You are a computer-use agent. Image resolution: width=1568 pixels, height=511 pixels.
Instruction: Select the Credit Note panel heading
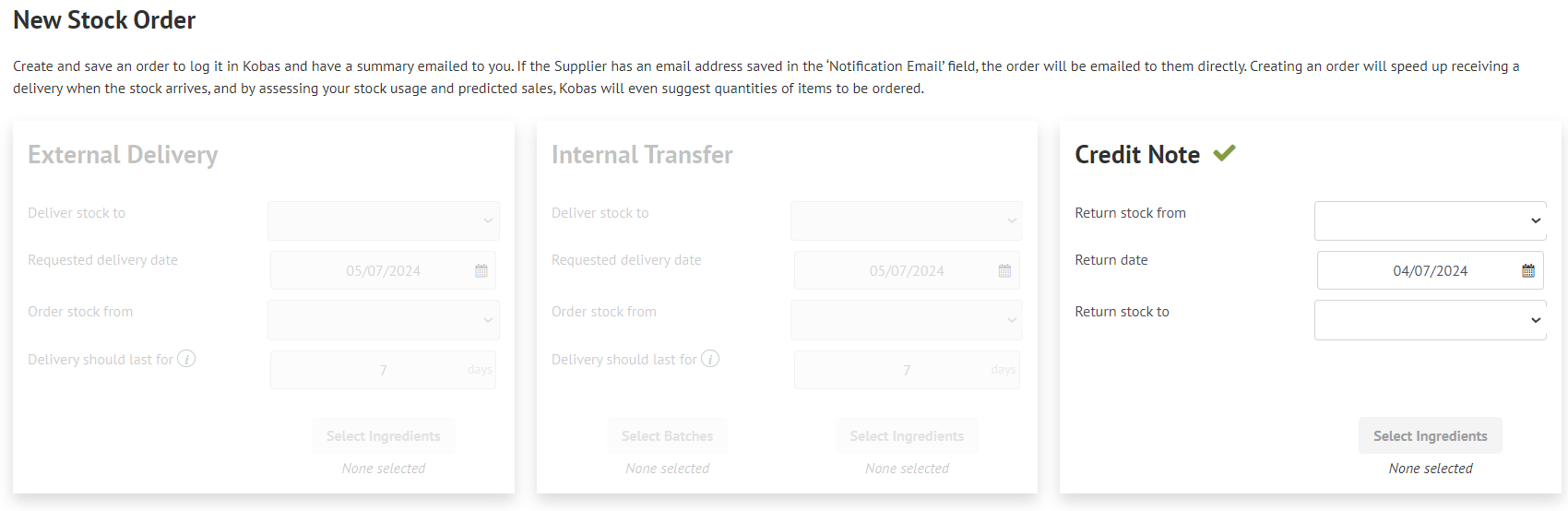[x=1137, y=155]
